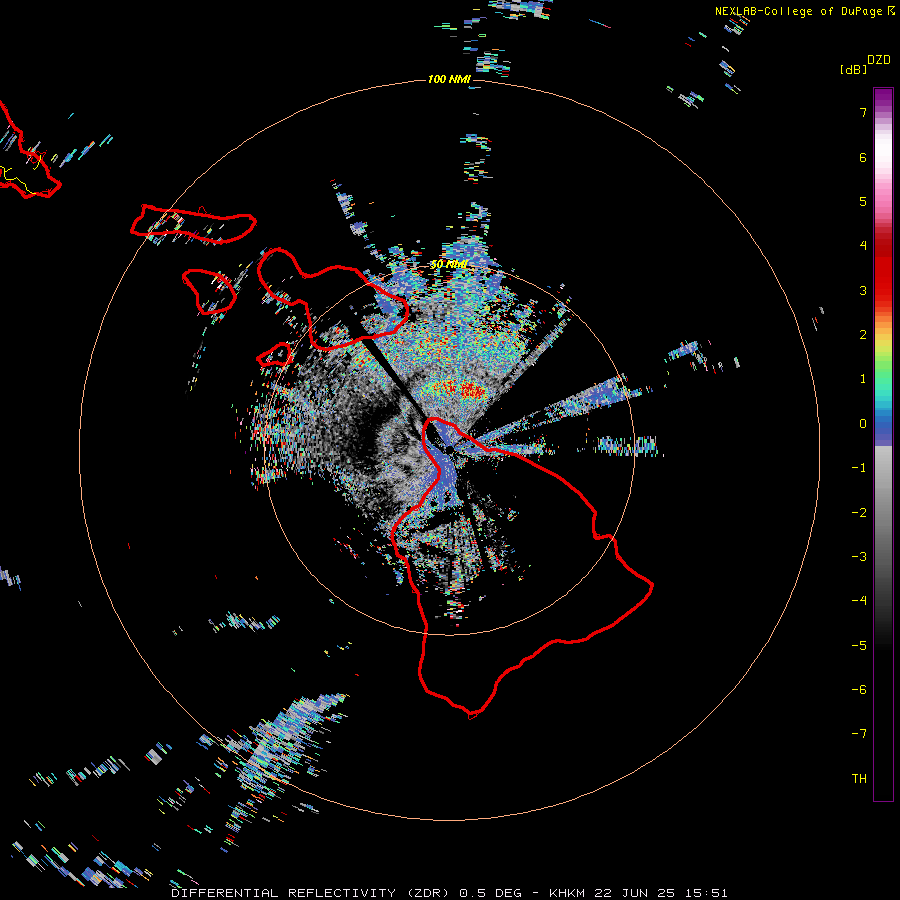This screenshot has width=900, height=900.
Task: Click the 1 value on color scale
Action: 863,379
